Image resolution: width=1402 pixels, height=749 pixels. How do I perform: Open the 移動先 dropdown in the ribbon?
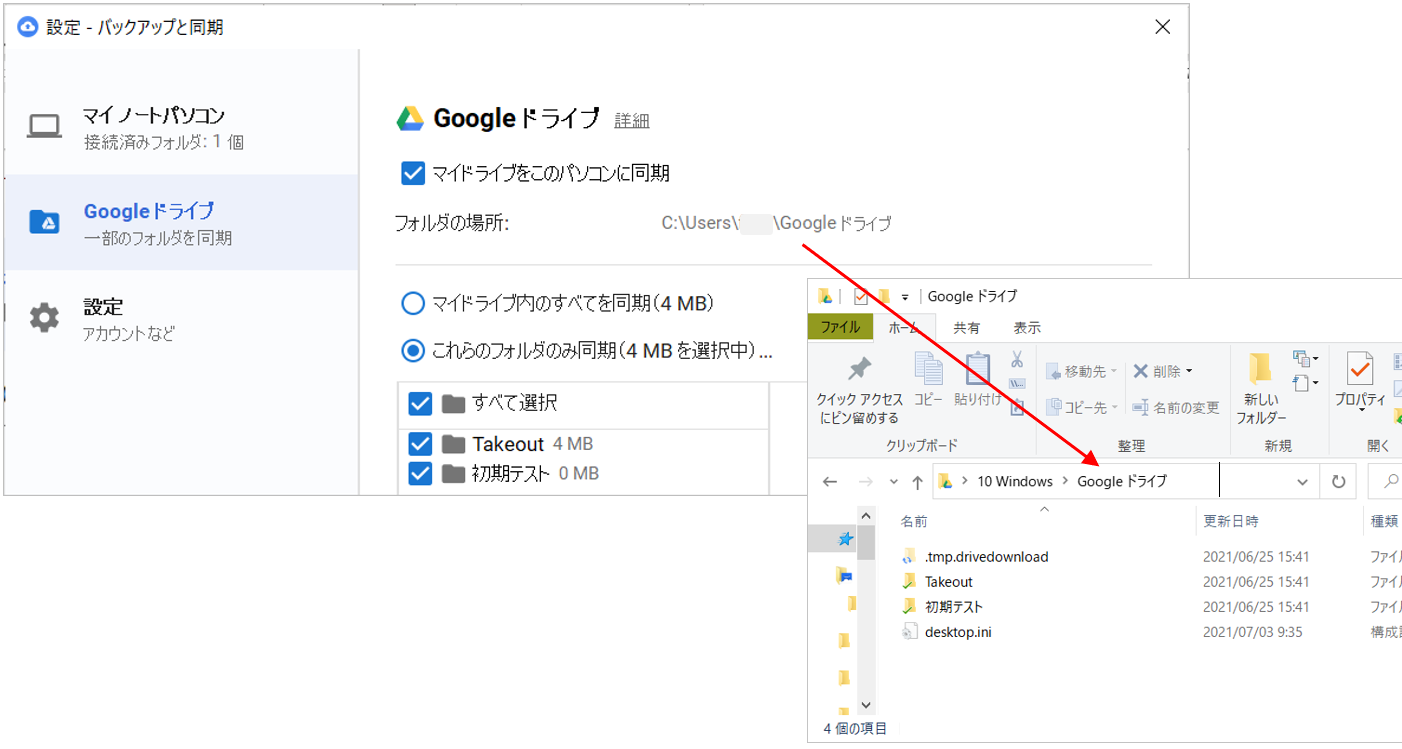[x=1082, y=371]
